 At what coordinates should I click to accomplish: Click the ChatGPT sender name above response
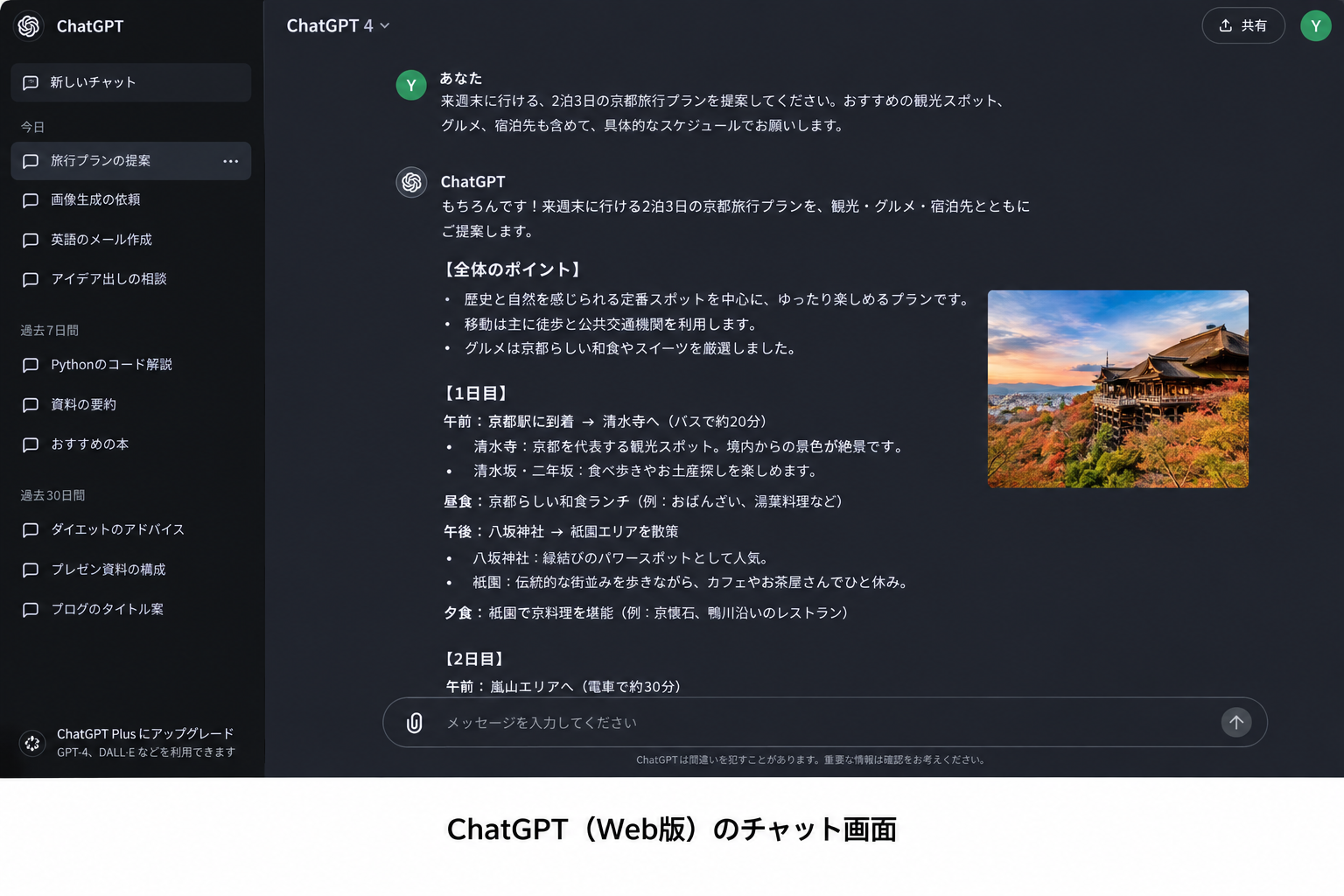(472, 182)
